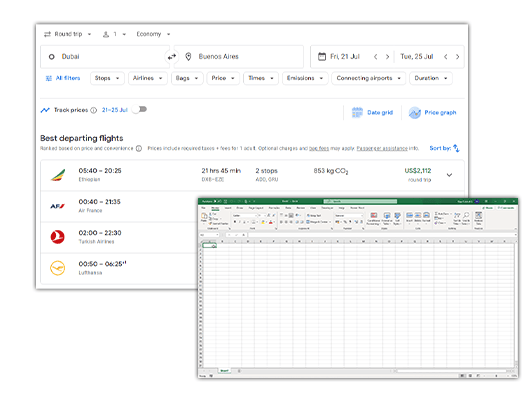The height and width of the screenshot is (395, 528).
Task: Follow the 'Passenger assistance' link
Action: (382, 149)
